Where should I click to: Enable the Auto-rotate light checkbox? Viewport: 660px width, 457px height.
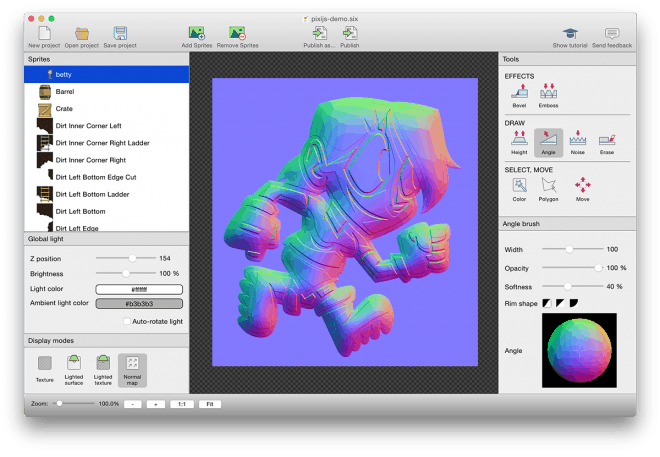pyautogui.click(x=126, y=321)
